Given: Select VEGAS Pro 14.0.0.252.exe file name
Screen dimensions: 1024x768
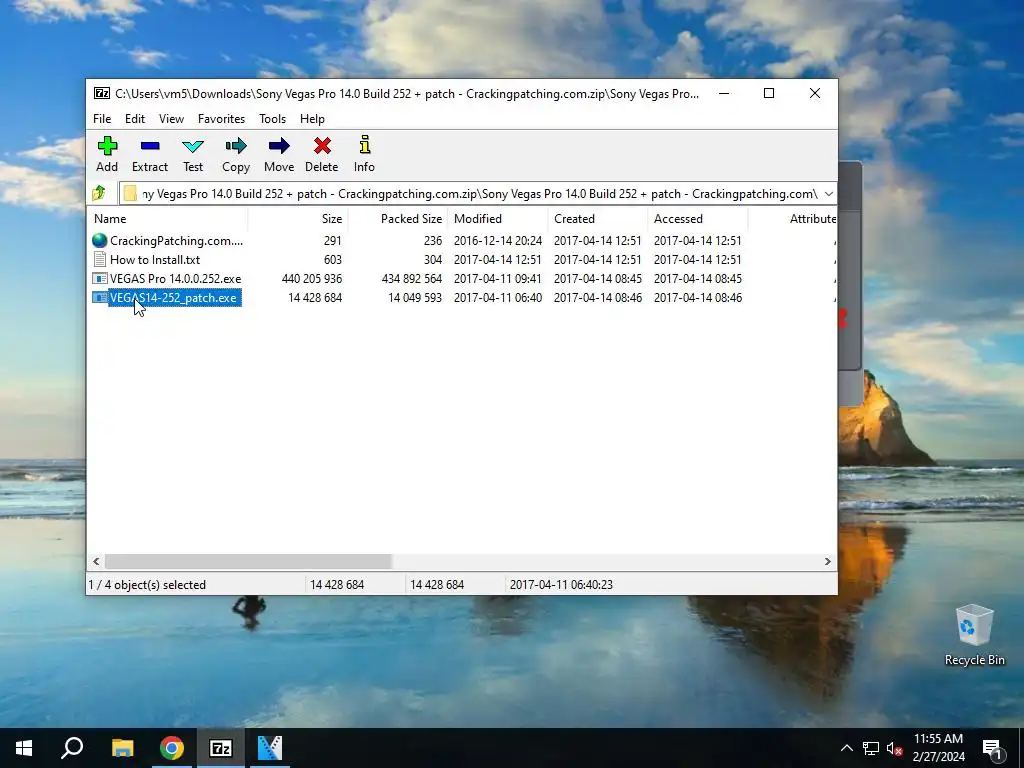Looking at the screenshot, I should click(175, 278).
